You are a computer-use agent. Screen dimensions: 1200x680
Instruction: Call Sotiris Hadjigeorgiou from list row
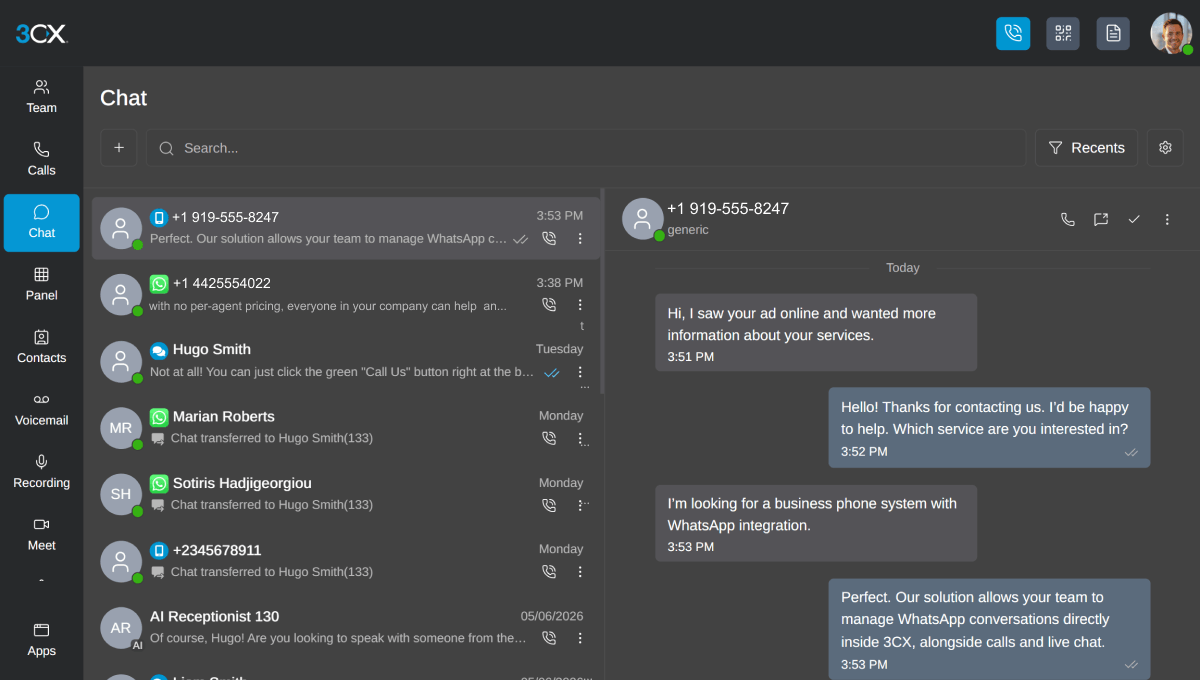pyautogui.click(x=549, y=505)
